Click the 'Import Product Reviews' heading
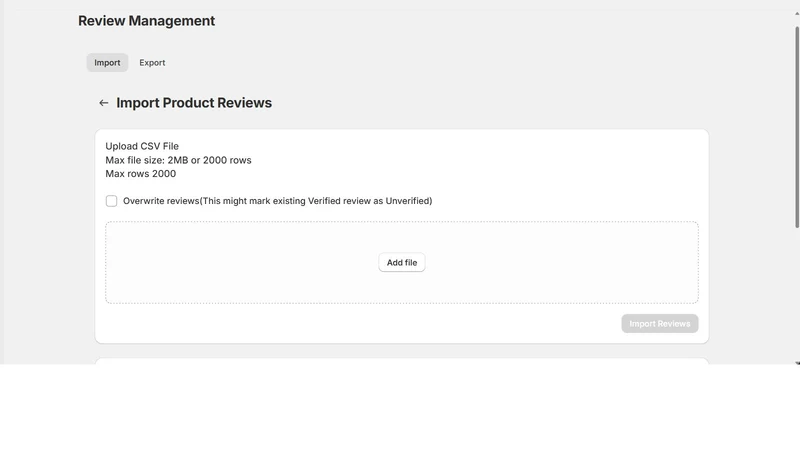The image size is (800, 450). coord(194,103)
